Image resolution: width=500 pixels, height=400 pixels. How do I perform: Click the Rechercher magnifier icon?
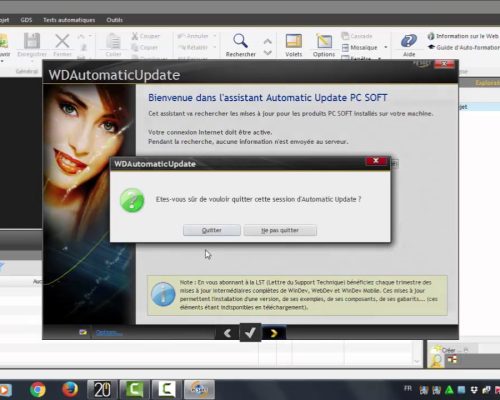(x=240, y=41)
